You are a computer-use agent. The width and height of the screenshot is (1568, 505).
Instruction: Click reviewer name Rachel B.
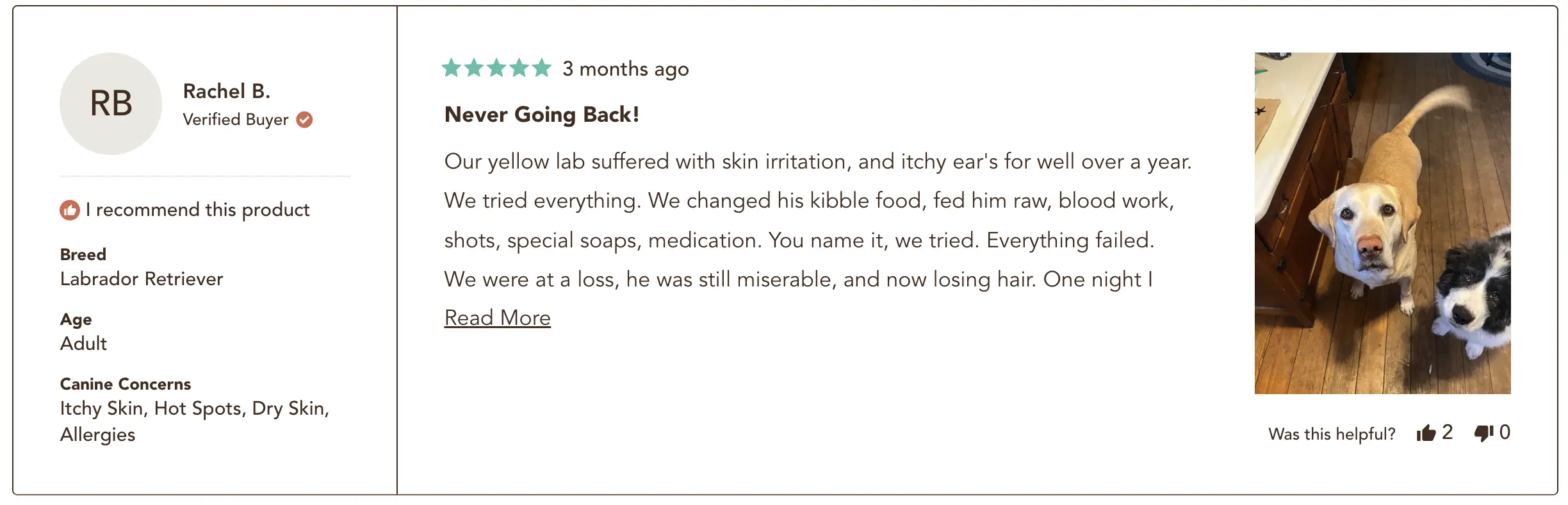227,91
